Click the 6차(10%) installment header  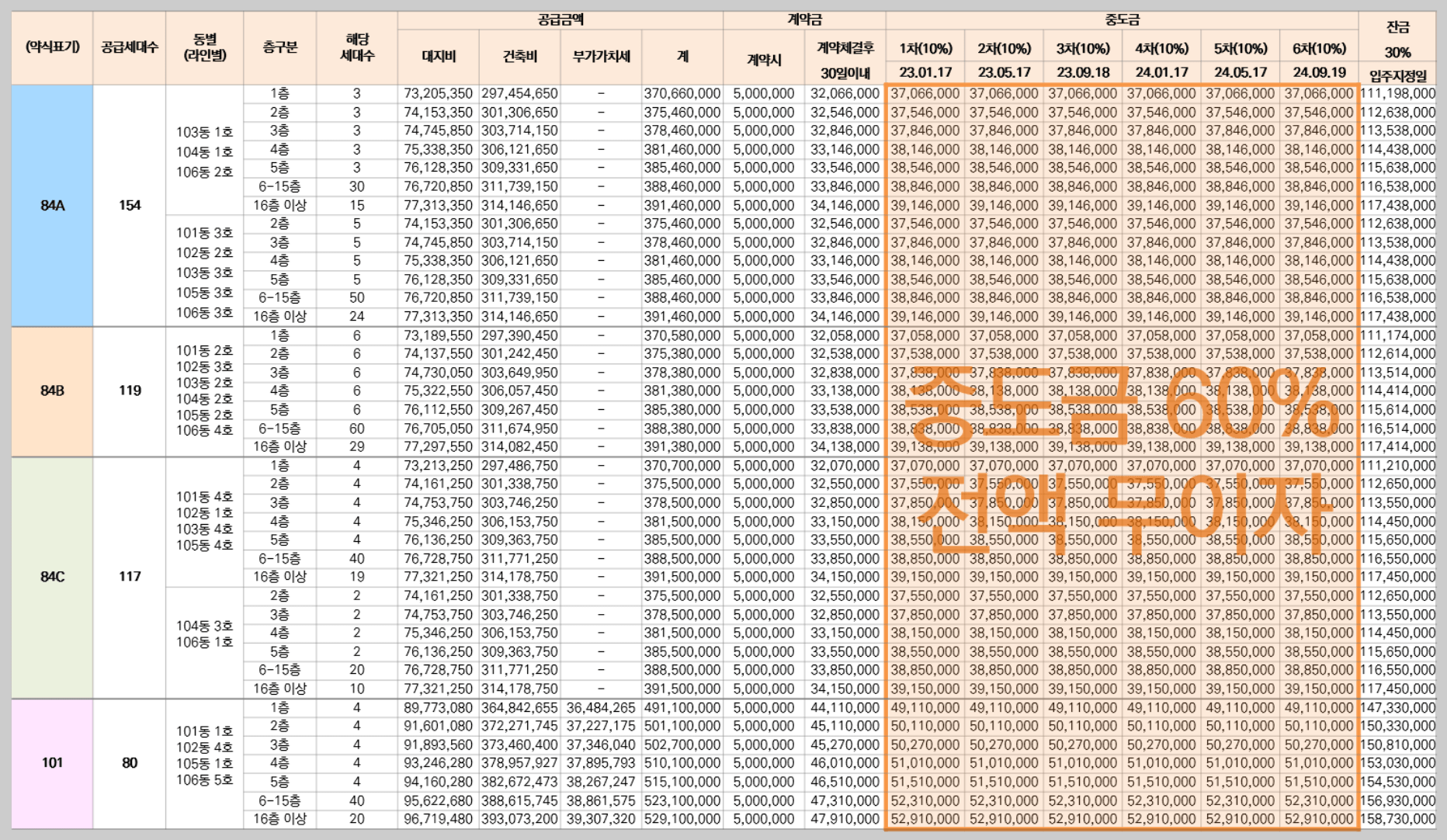[1319, 48]
